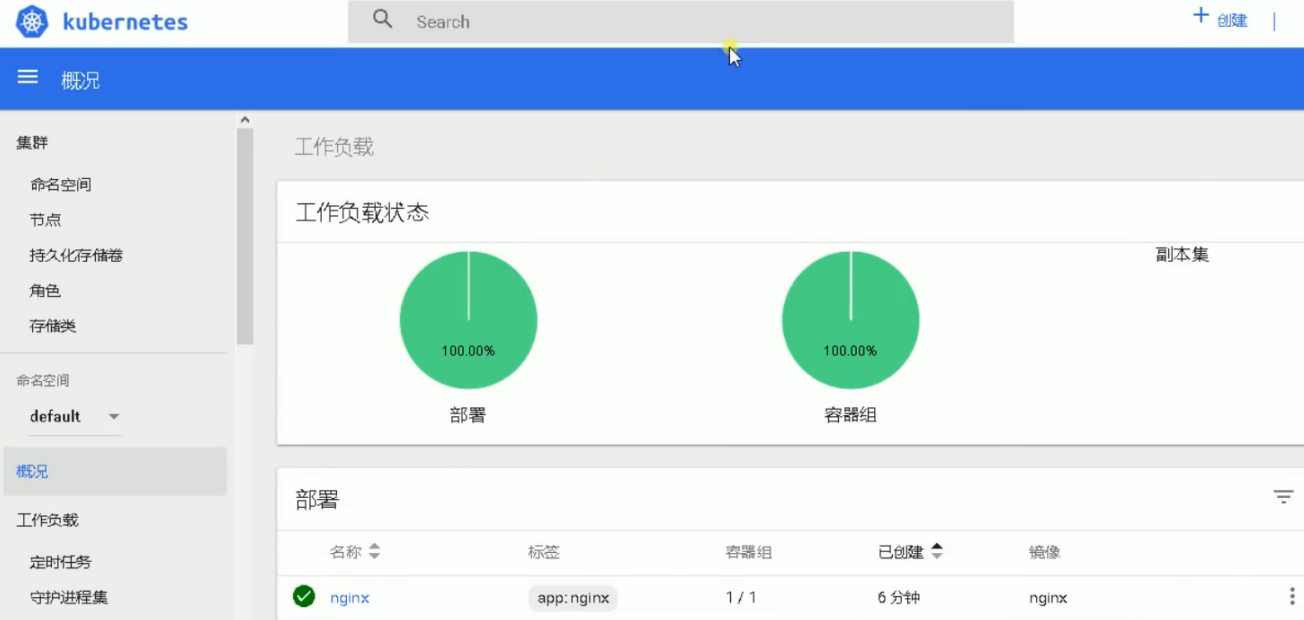Open the nginx row actions menu
The height and width of the screenshot is (620, 1304).
1292,596
